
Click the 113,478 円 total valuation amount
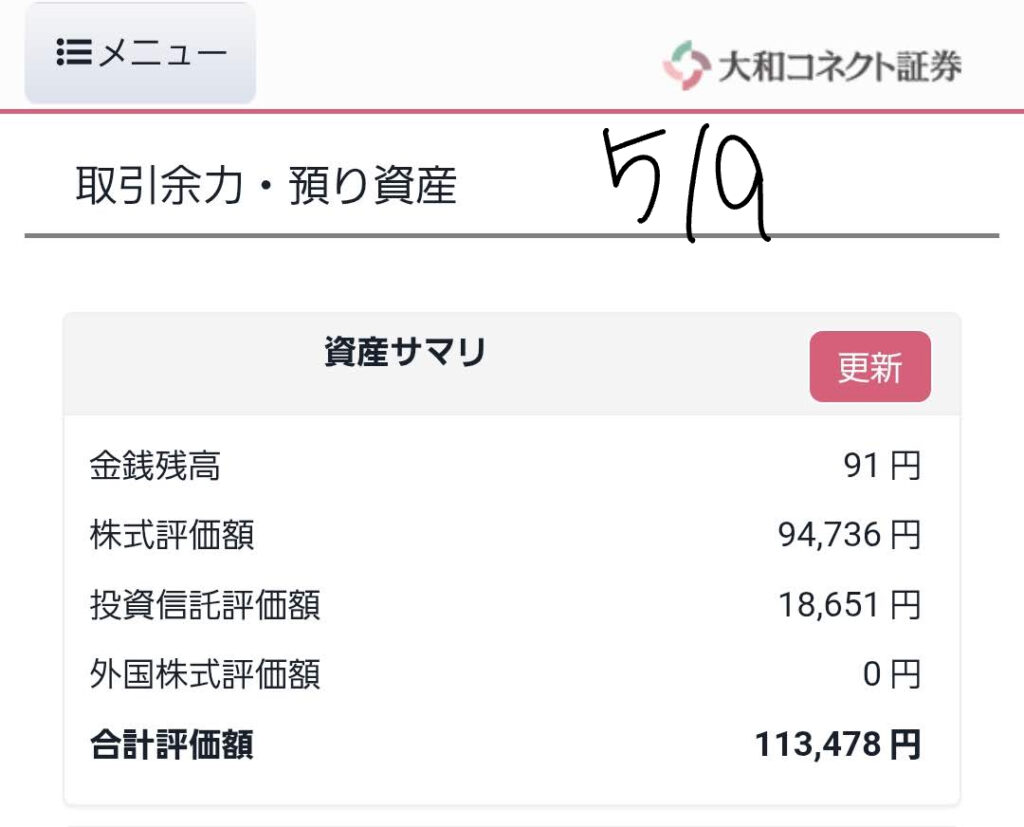[x=838, y=745]
